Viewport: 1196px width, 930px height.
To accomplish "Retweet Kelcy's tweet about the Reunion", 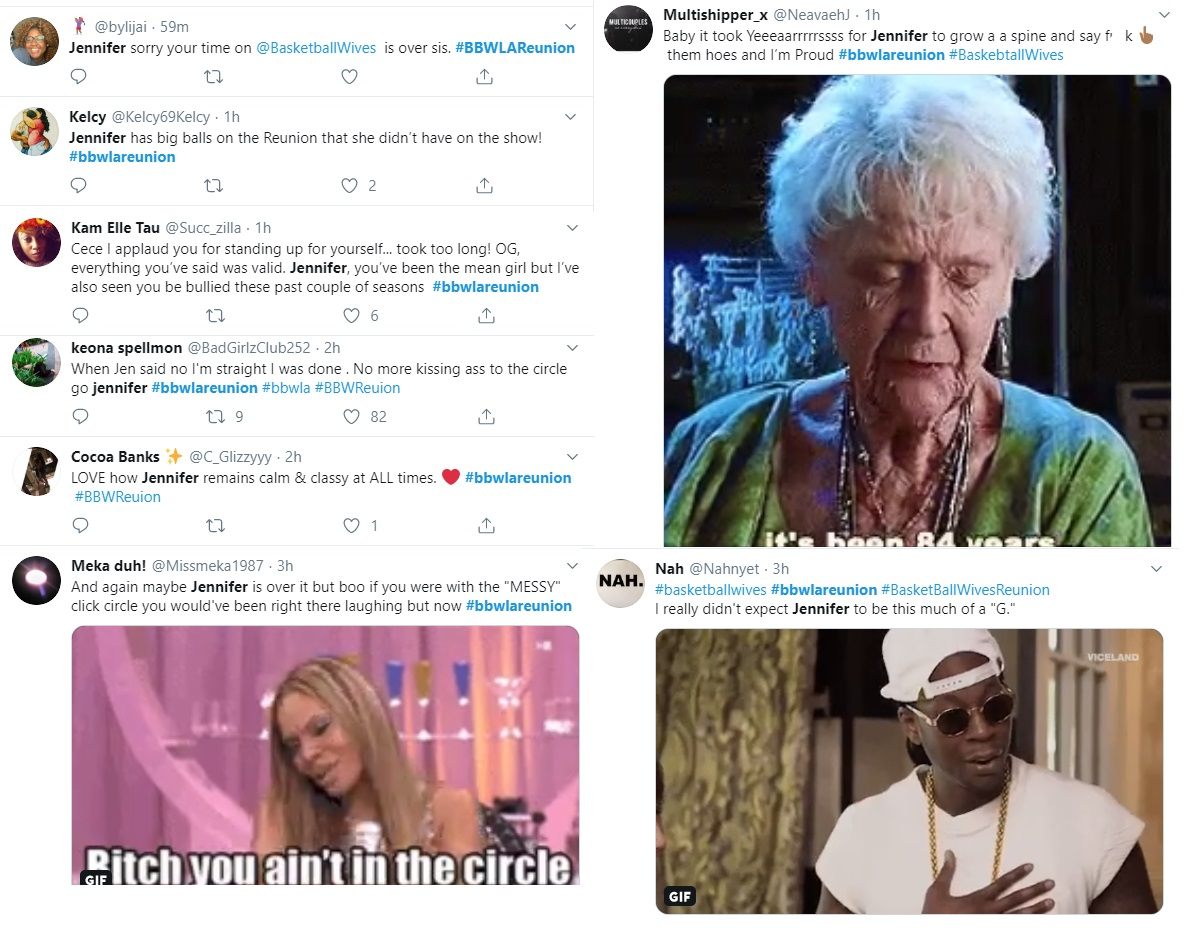I will [214, 185].
